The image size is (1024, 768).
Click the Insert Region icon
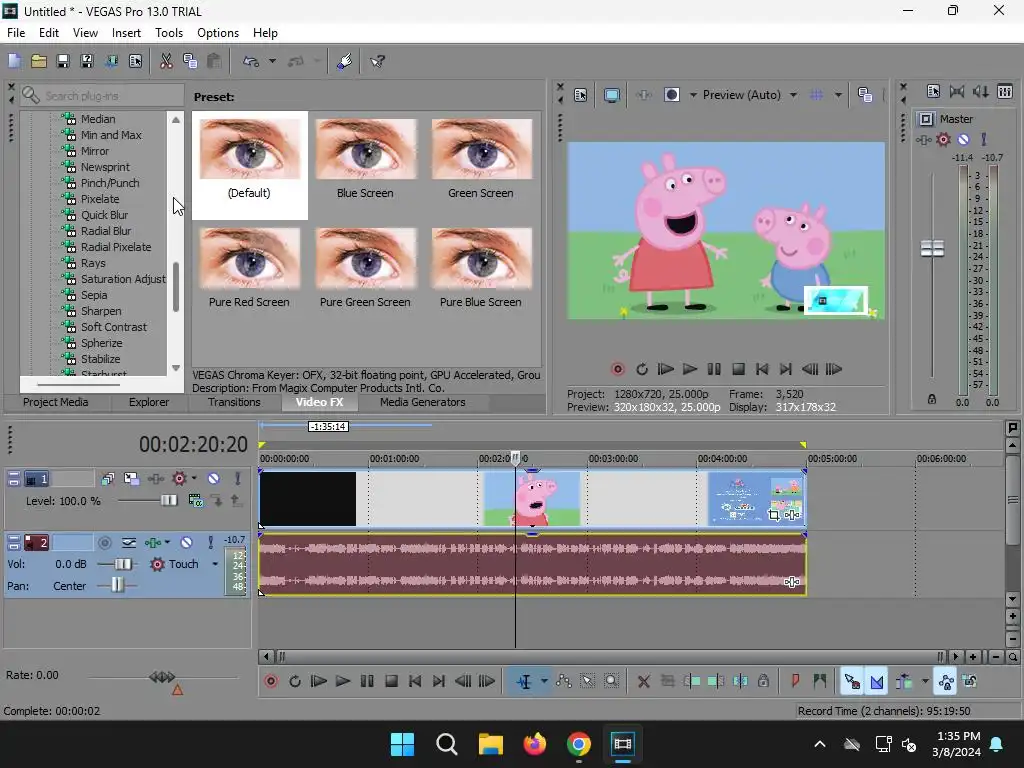[x=820, y=682]
